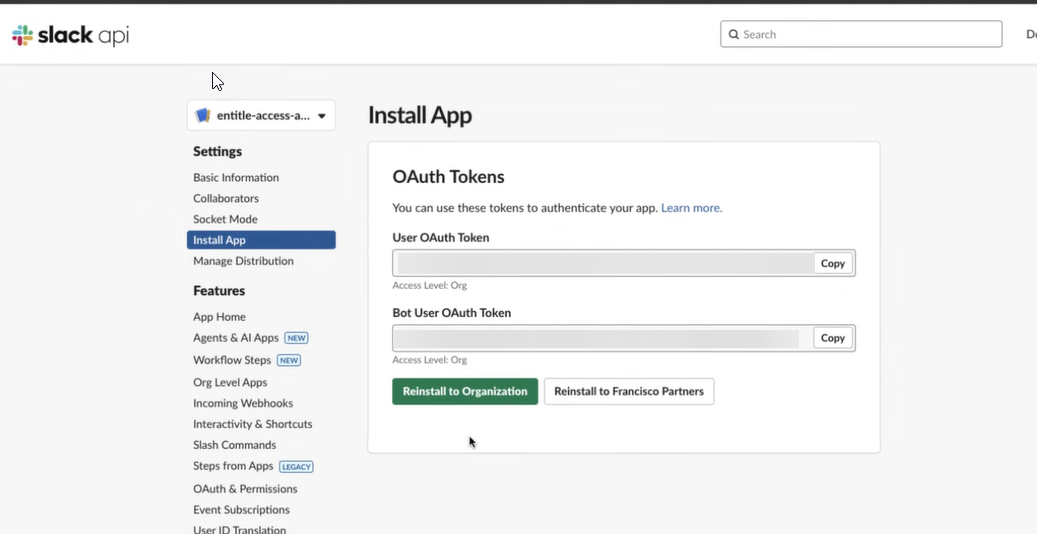Viewport: 1037px width, 534px height.
Task: Go to Event Subscriptions
Action: (x=241, y=510)
